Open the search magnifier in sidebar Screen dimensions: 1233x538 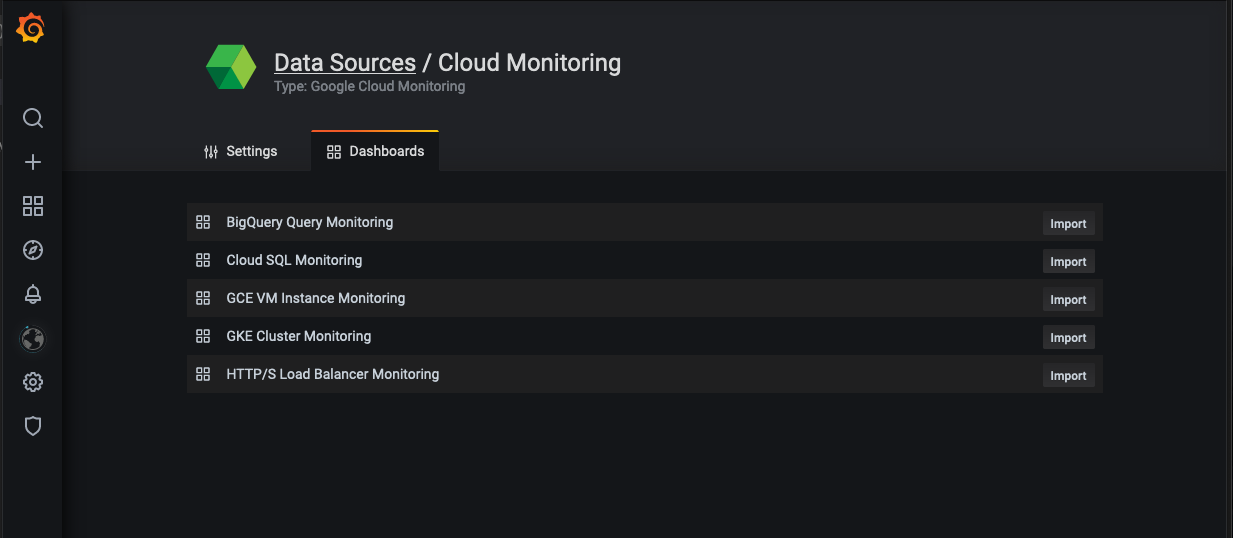[33, 119]
